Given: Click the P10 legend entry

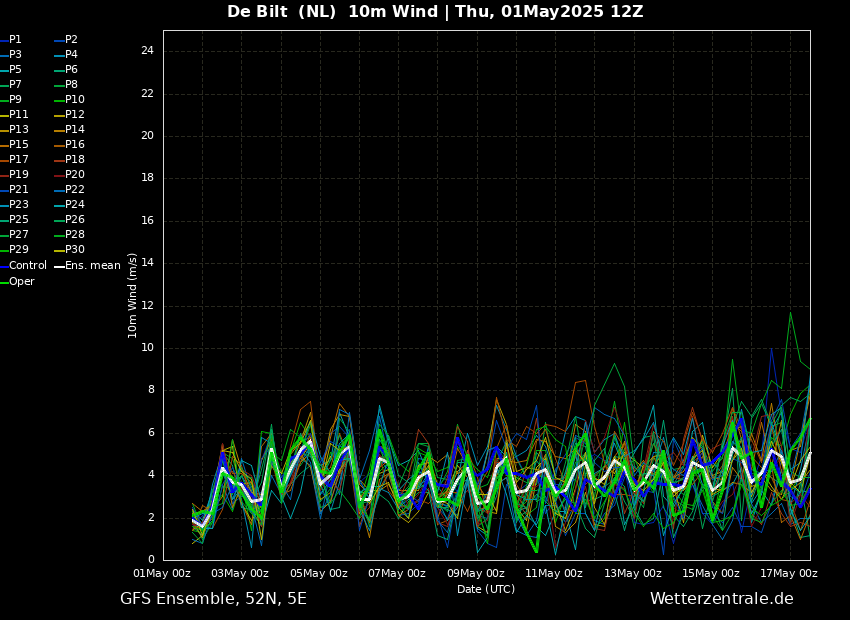Looking at the screenshot, I should coord(74,100).
